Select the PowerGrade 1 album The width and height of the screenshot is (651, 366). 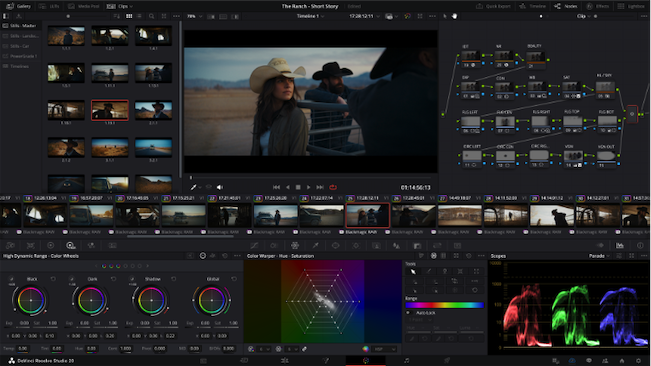coord(21,56)
